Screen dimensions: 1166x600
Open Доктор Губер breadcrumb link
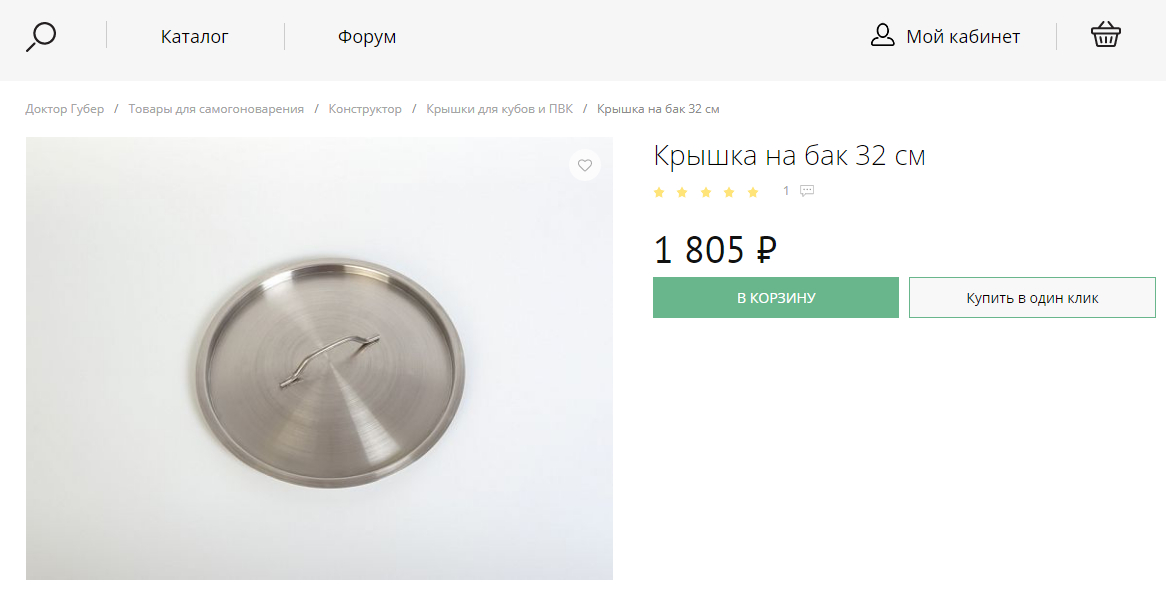click(x=65, y=109)
